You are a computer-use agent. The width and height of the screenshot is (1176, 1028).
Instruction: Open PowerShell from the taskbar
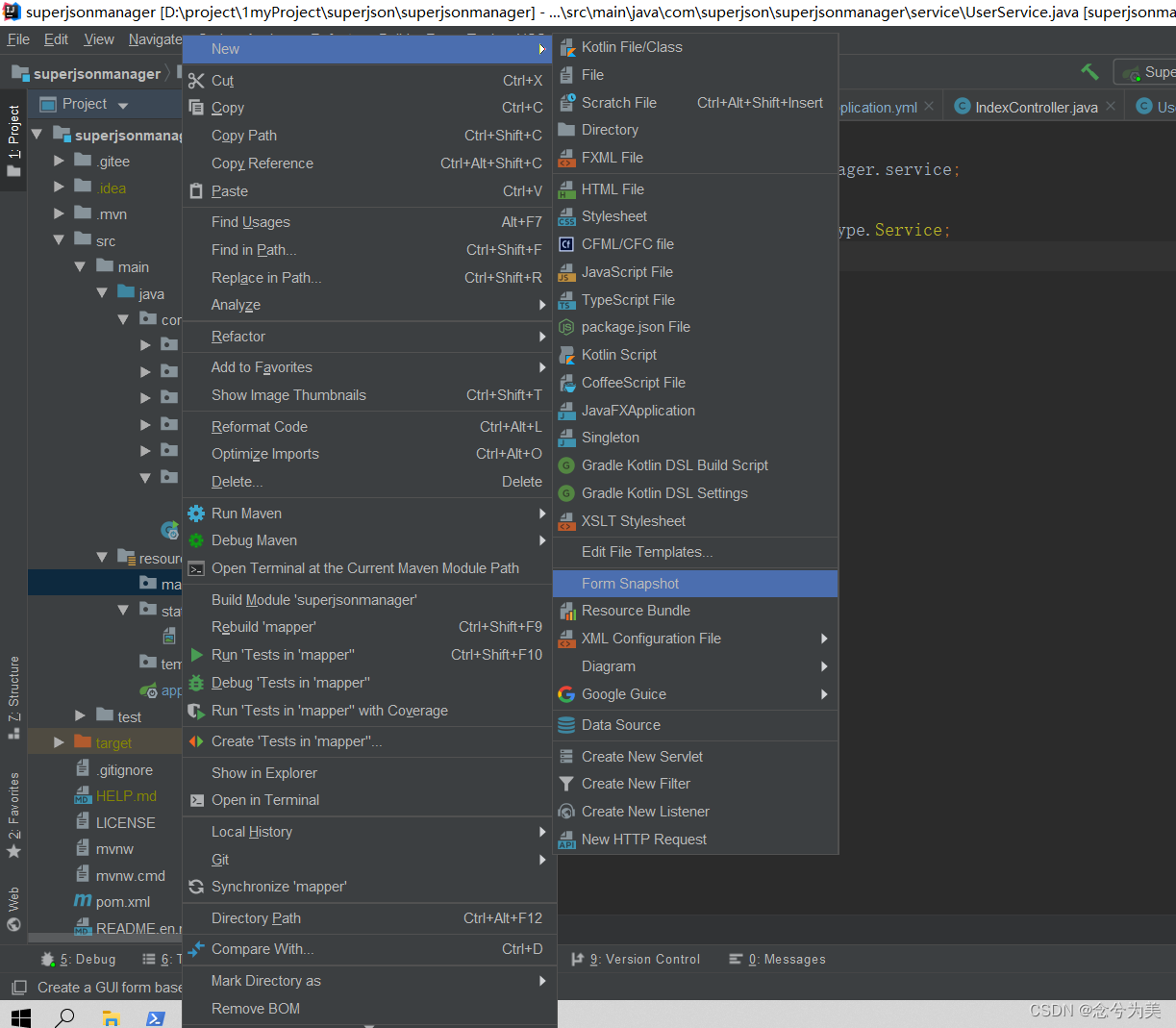(x=155, y=1017)
